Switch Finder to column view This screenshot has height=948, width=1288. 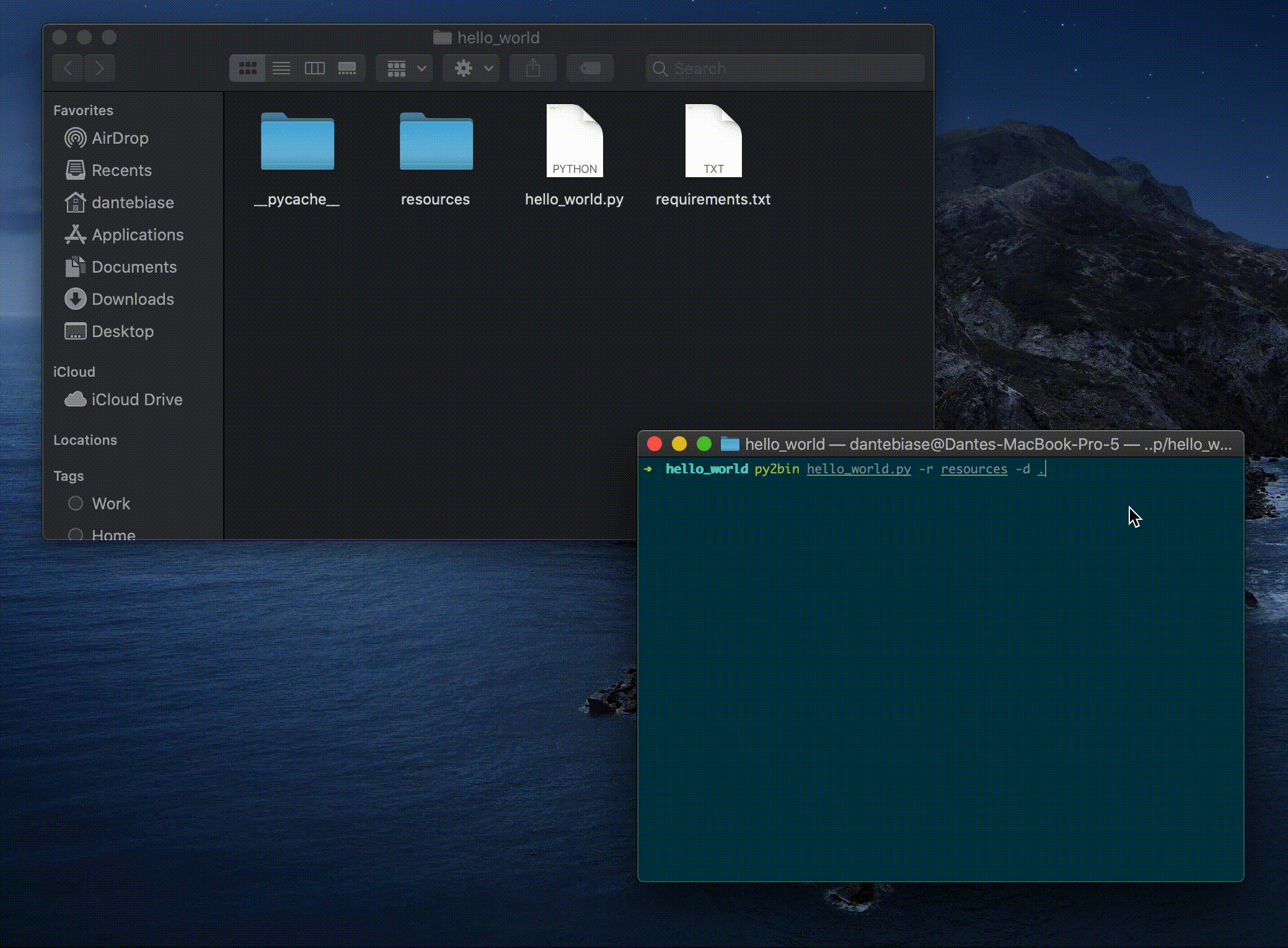[315, 68]
